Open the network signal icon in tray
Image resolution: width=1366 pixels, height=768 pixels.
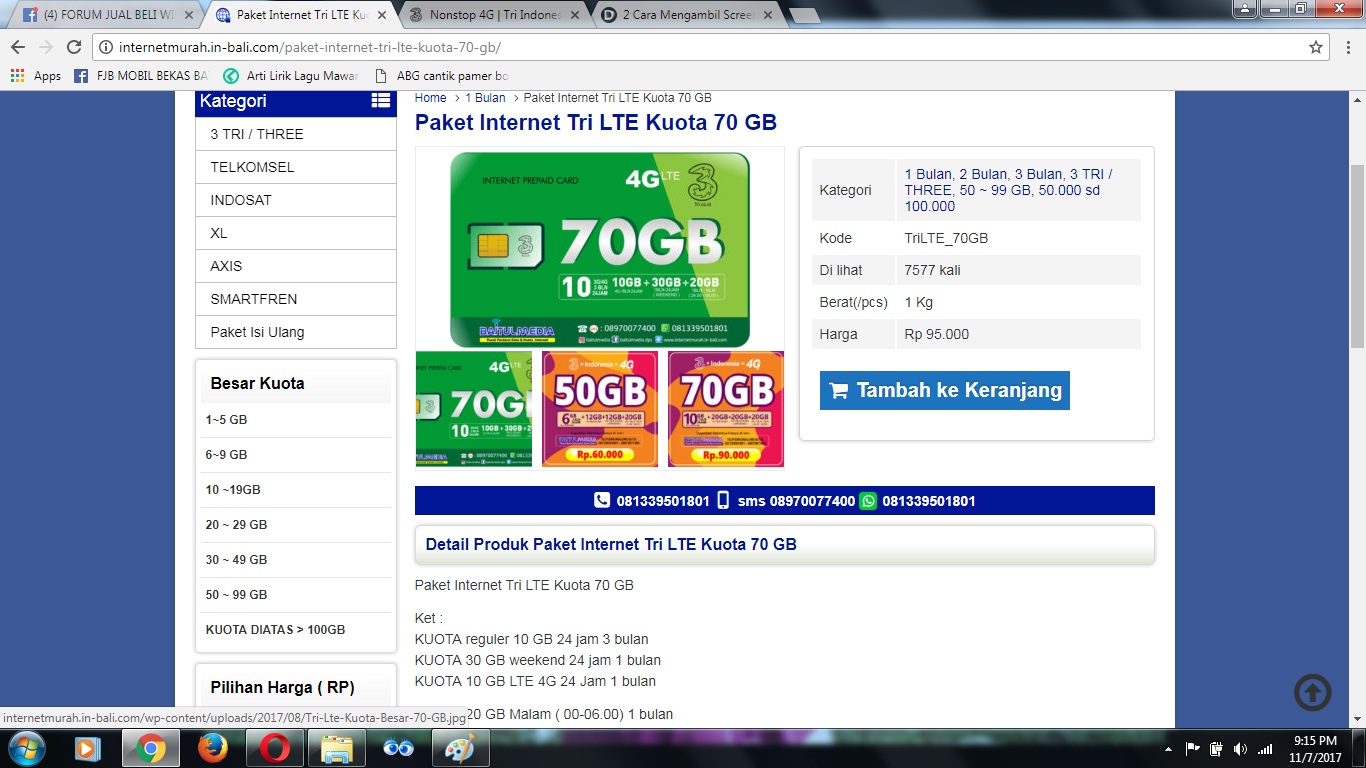point(1265,749)
